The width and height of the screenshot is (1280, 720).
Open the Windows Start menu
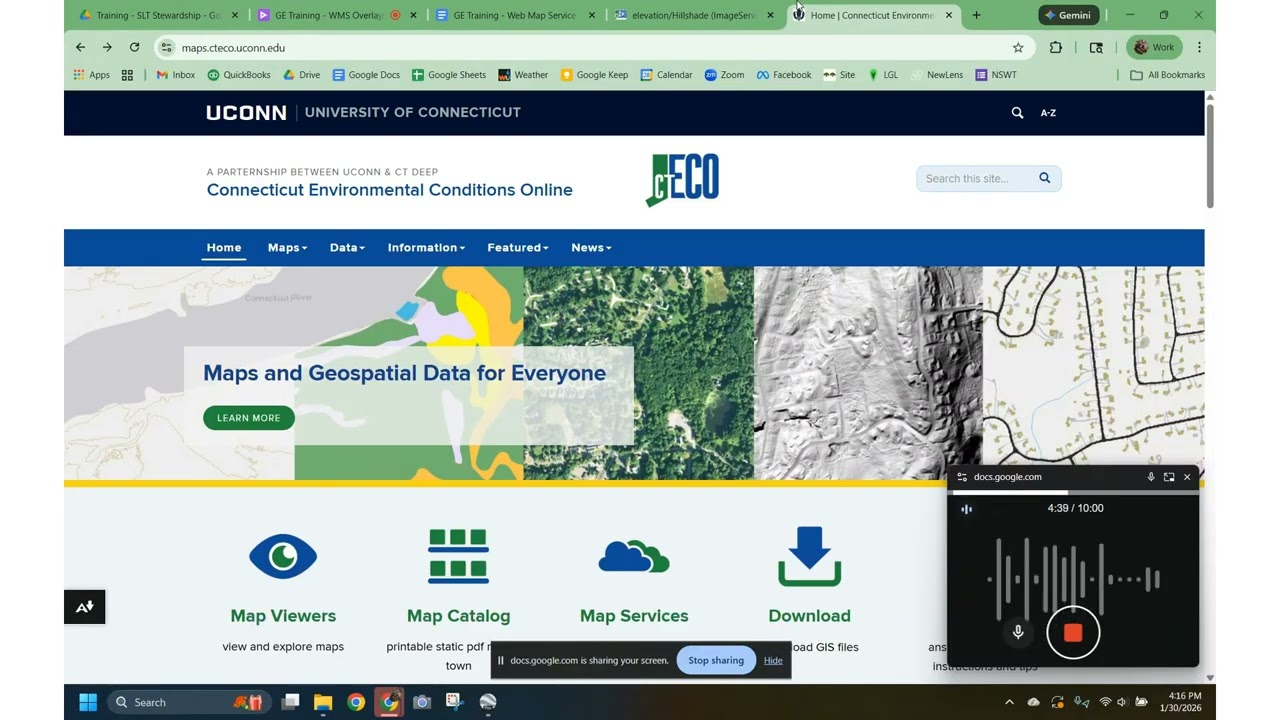click(x=88, y=702)
